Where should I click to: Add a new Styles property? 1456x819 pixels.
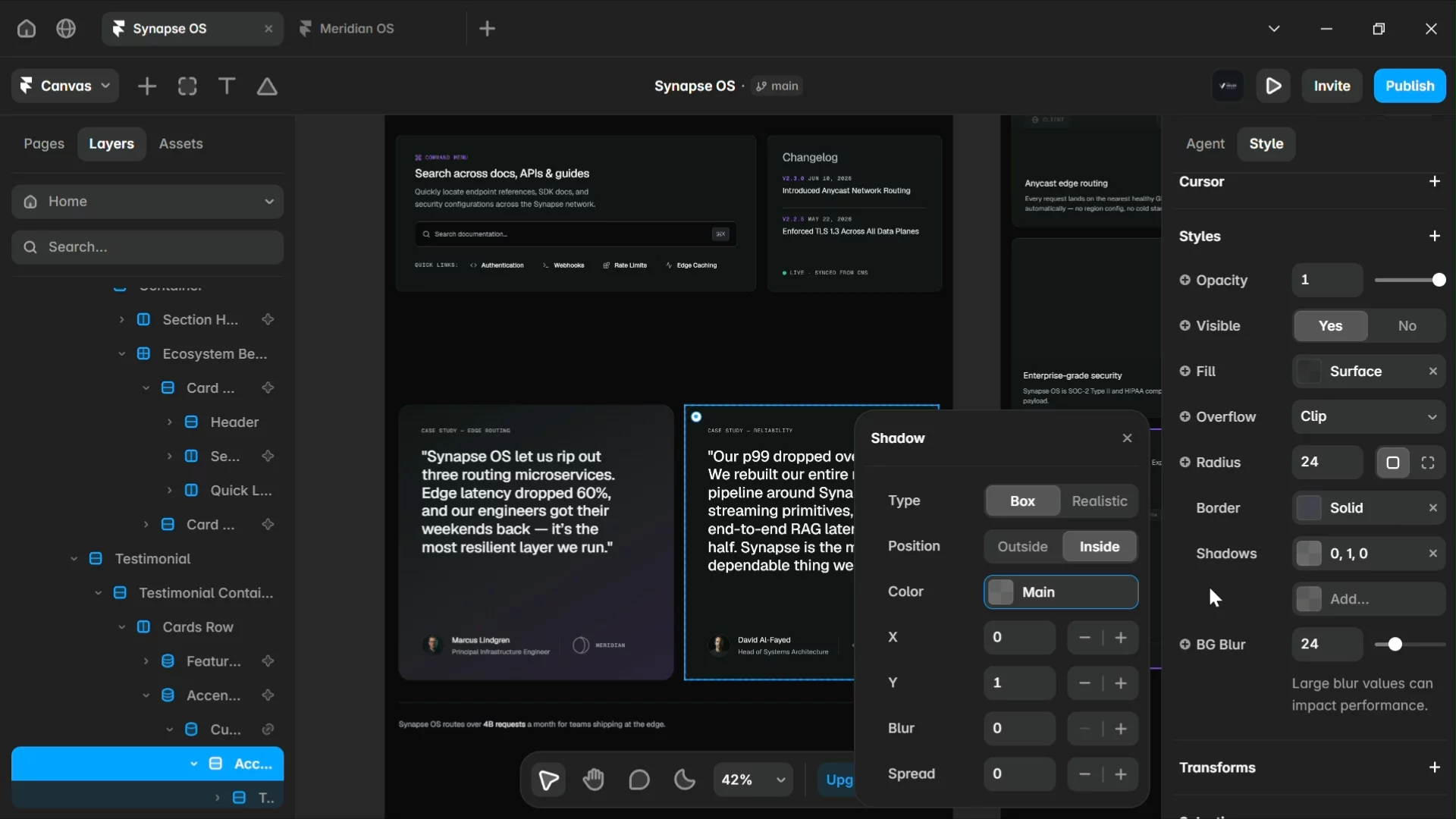click(x=1435, y=236)
